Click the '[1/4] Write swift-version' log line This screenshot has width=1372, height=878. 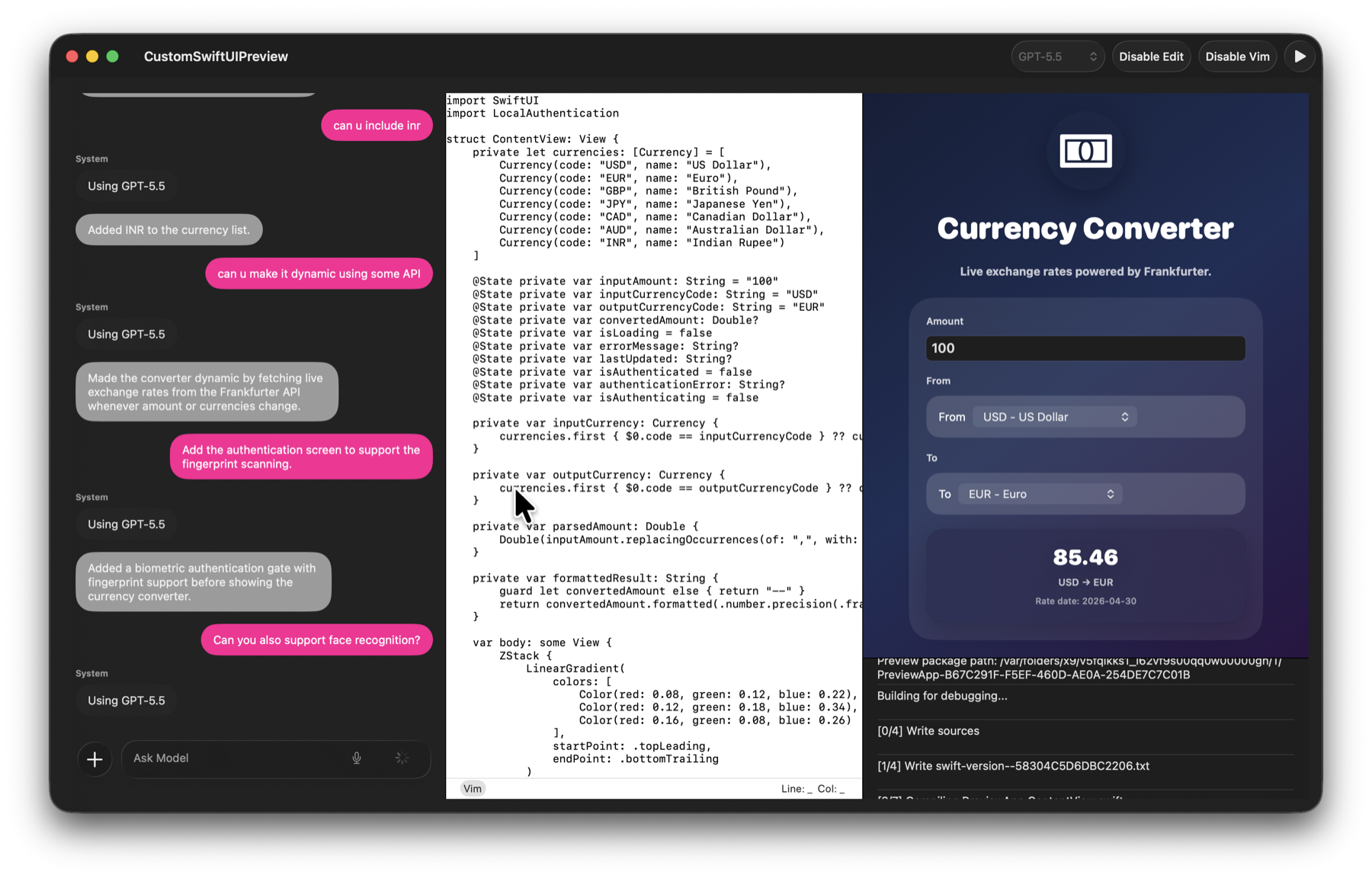(1013, 766)
